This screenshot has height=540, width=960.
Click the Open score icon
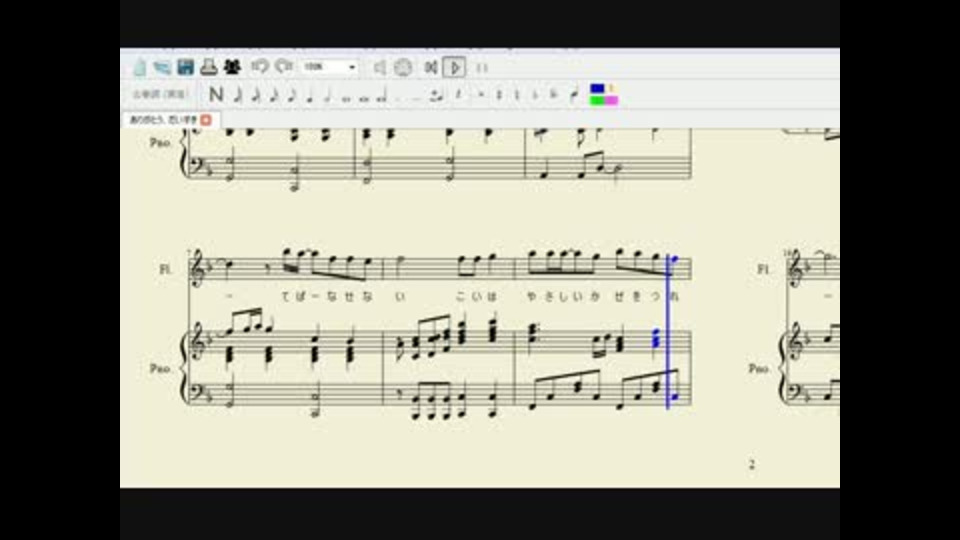162,67
